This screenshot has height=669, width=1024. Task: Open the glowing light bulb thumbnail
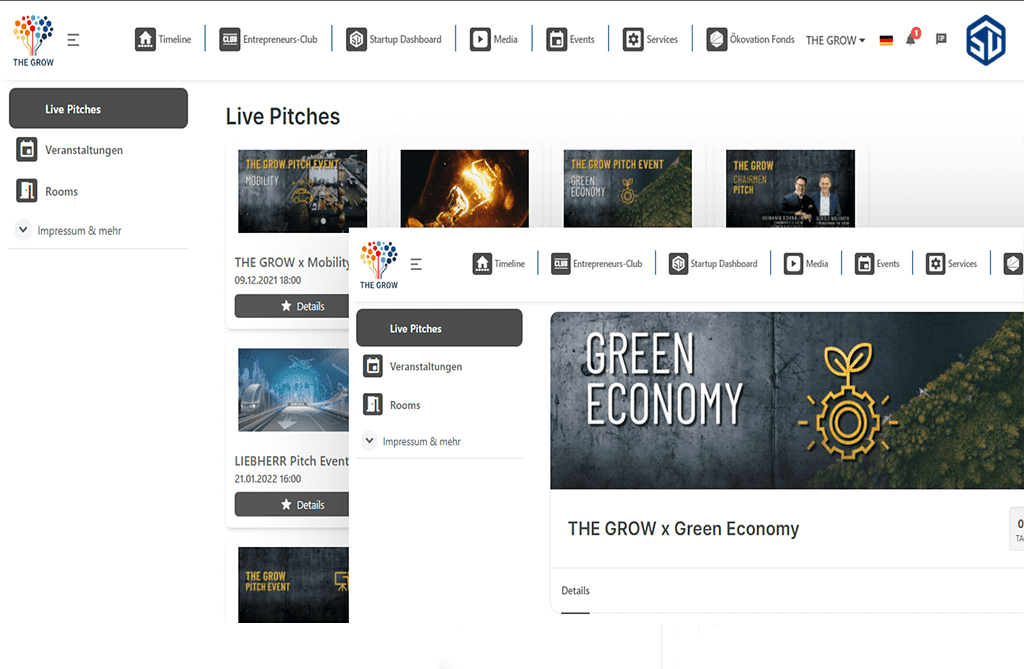coord(464,189)
